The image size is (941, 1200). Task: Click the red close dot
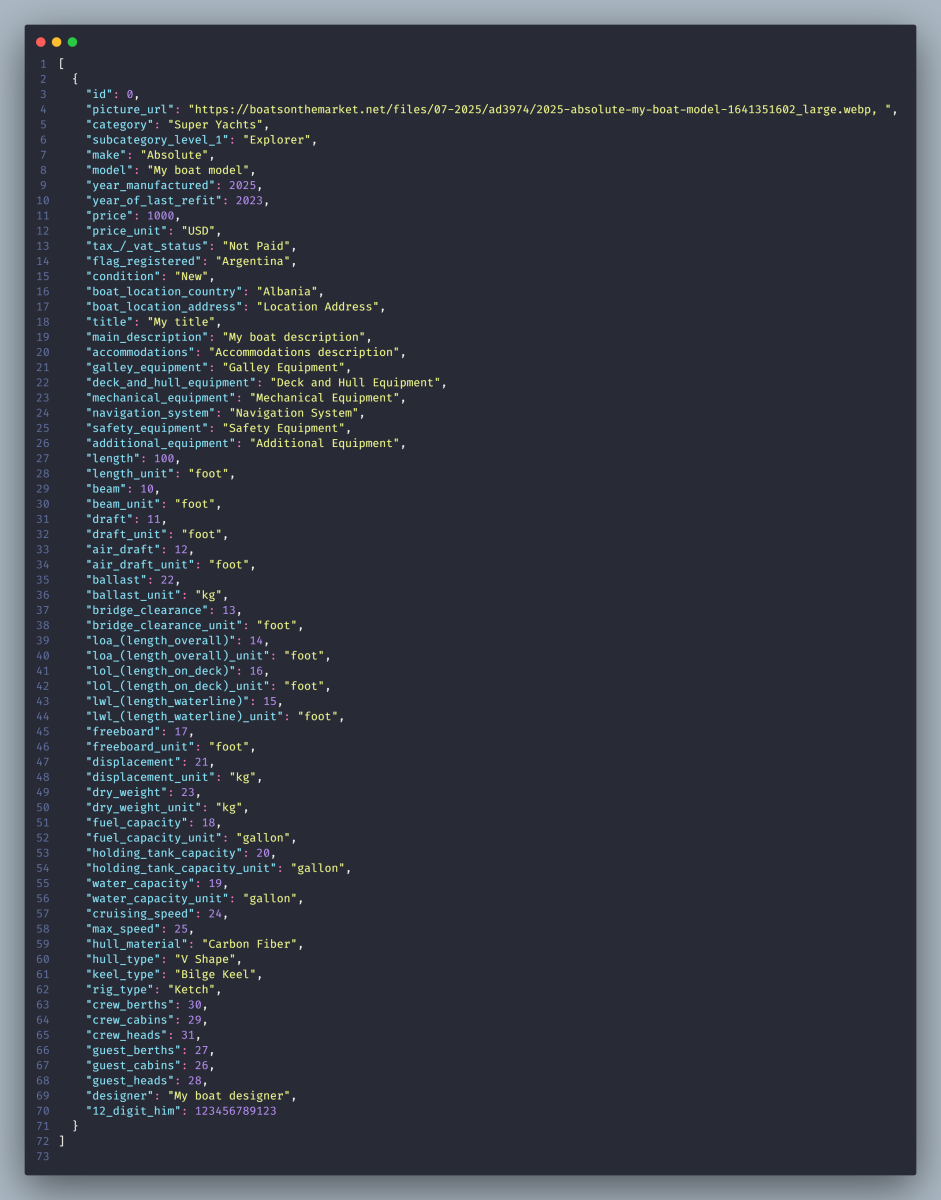click(40, 42)
